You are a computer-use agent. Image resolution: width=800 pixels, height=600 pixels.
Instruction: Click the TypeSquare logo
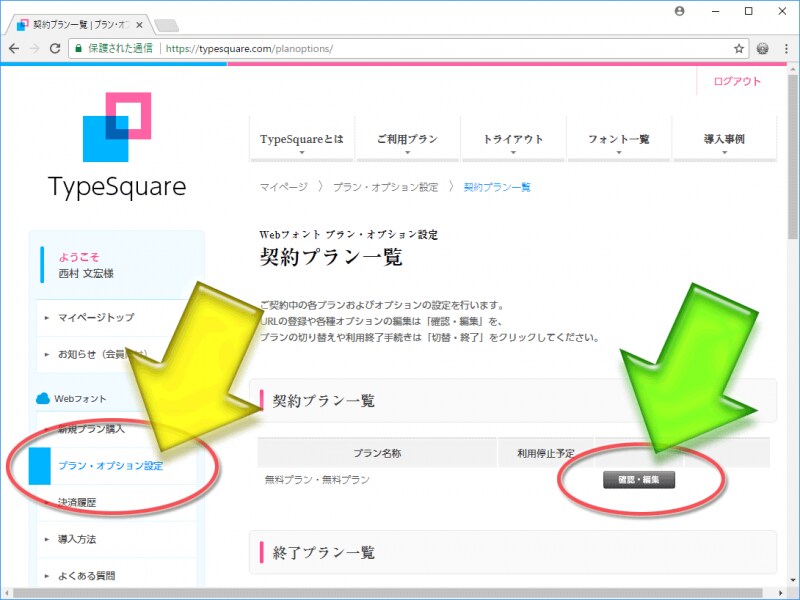click(116, 146)
